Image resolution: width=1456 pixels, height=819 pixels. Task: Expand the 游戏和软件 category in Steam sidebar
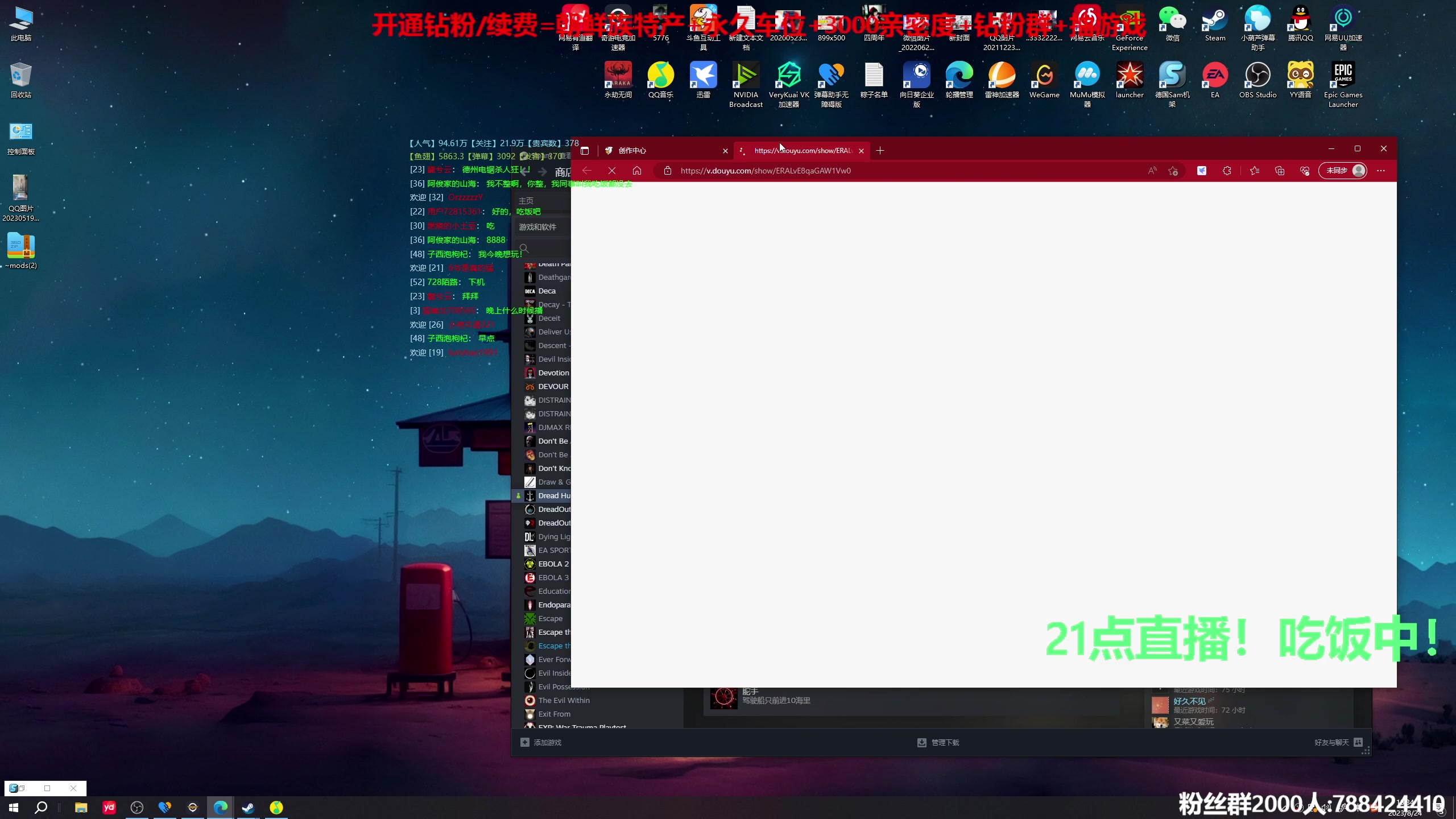537,226
